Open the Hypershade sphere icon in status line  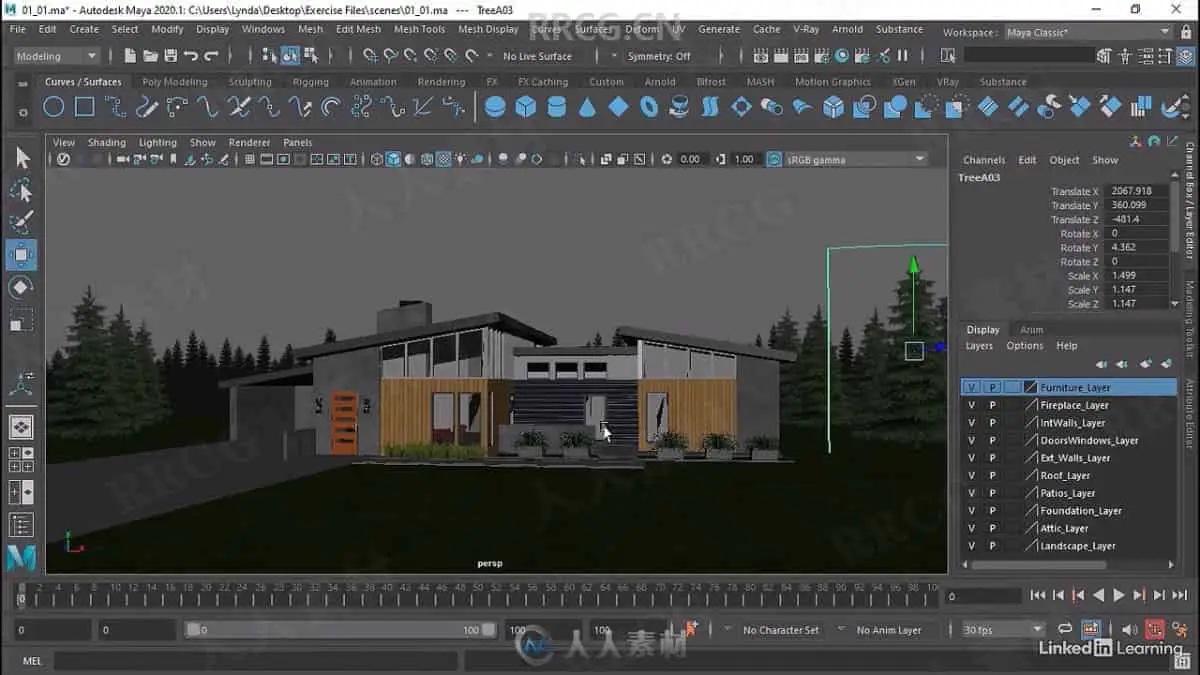coord(842,56)
